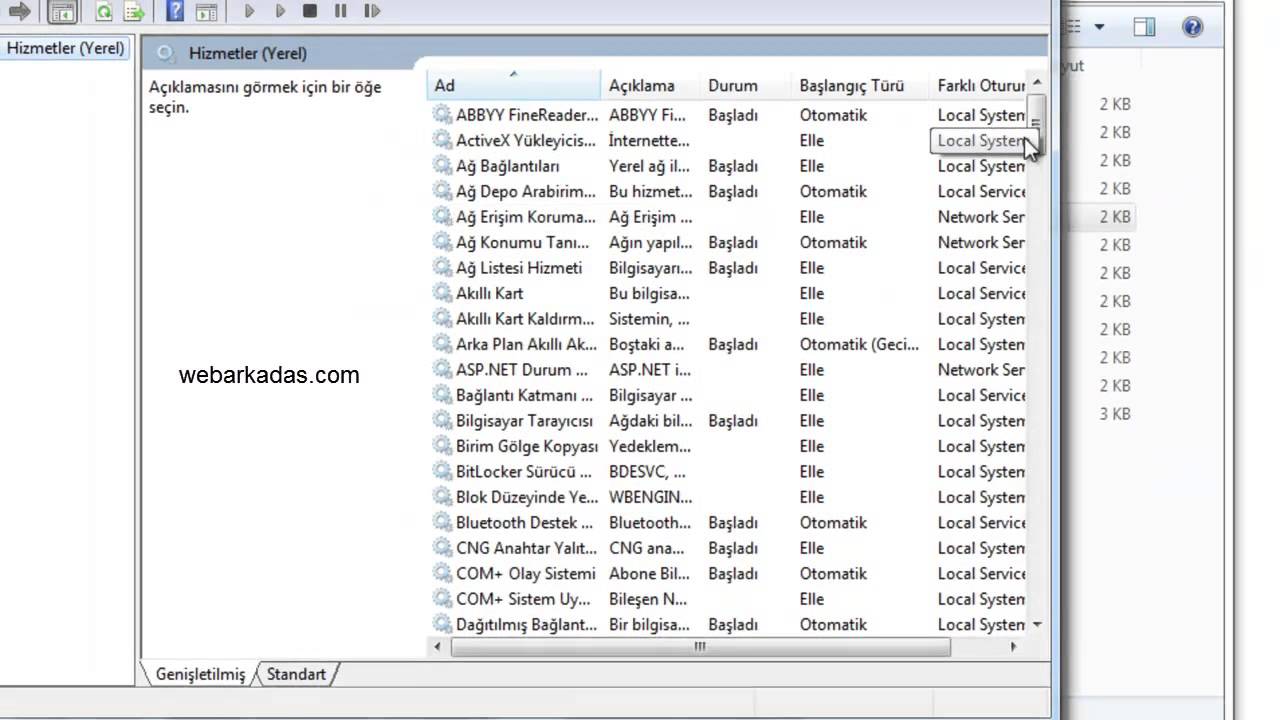Click the Otomatik (Geci... startup type cell

(859, 344)
